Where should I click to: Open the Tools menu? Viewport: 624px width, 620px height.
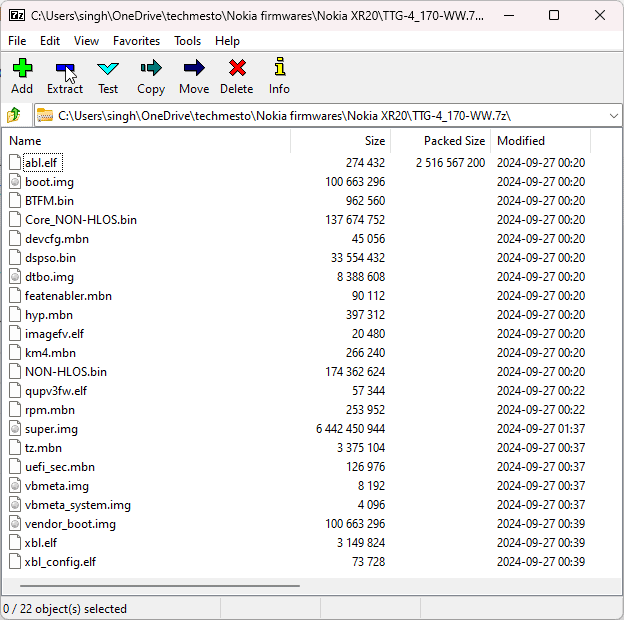tap(187, 41)
